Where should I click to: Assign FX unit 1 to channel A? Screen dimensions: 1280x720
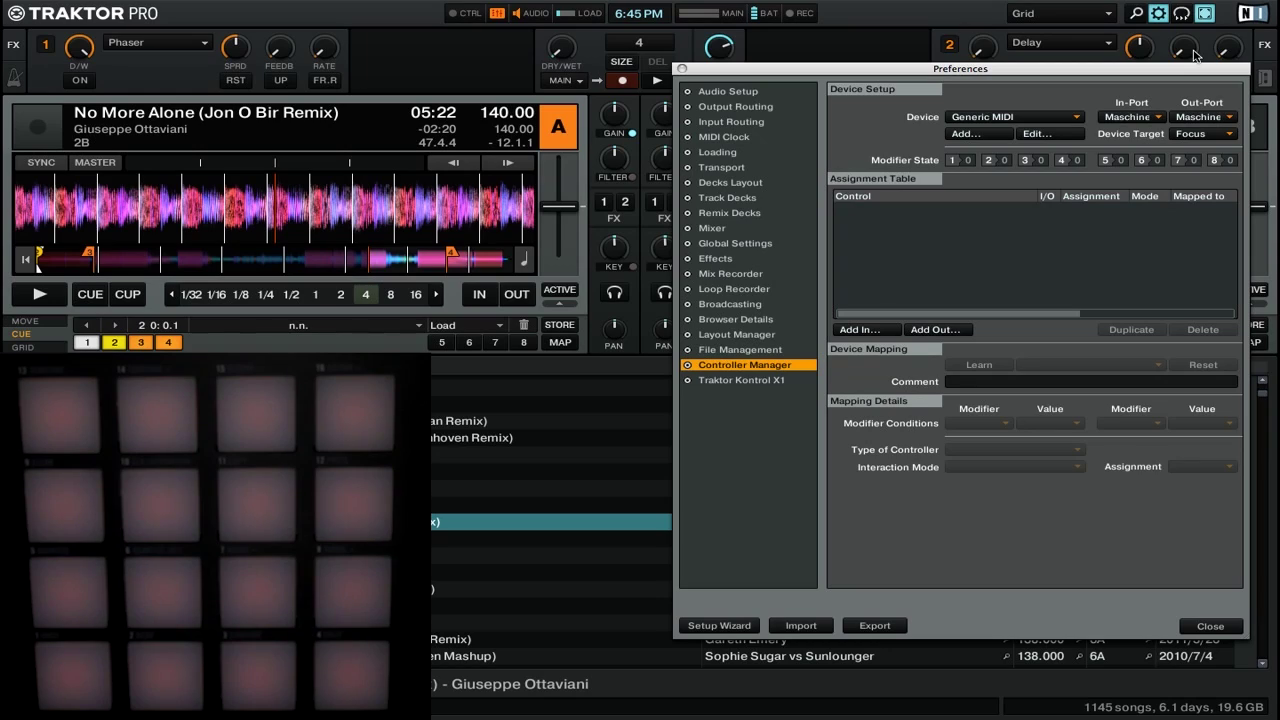pos(603,202)
